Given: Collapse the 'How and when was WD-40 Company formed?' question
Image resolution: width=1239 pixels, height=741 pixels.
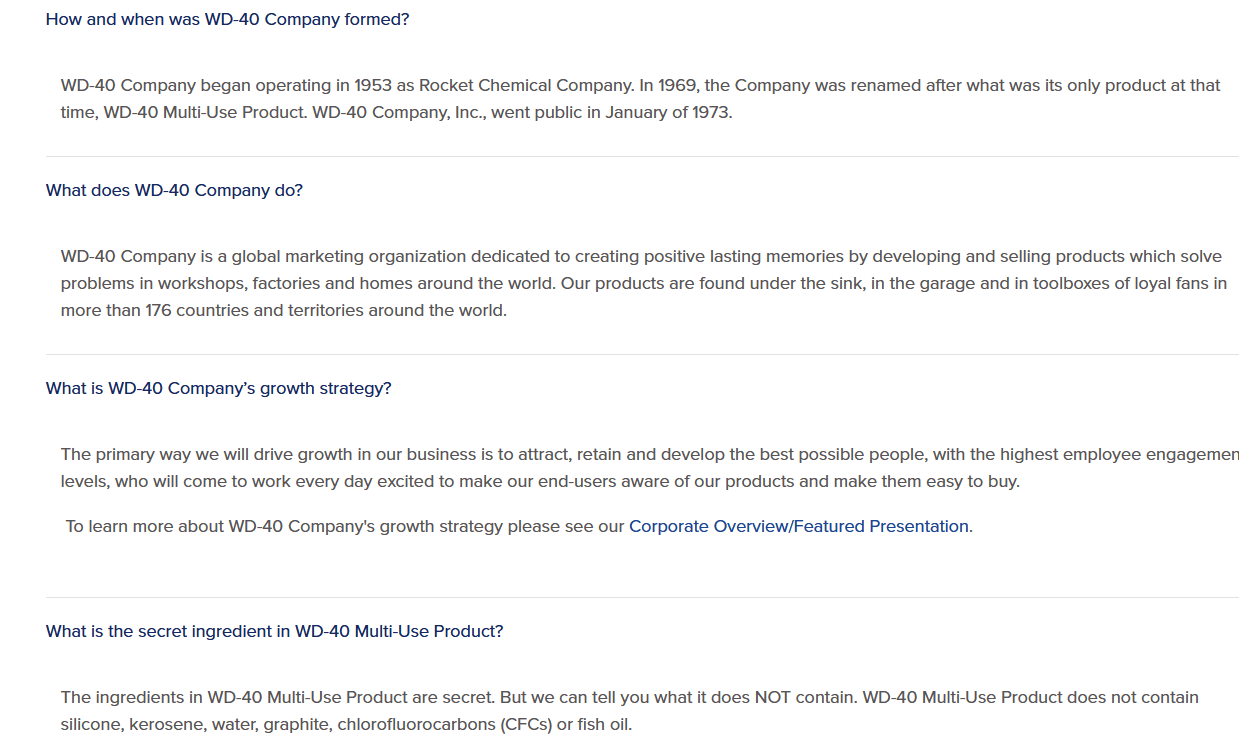Looking at the screenshot, I should (227, 19).
